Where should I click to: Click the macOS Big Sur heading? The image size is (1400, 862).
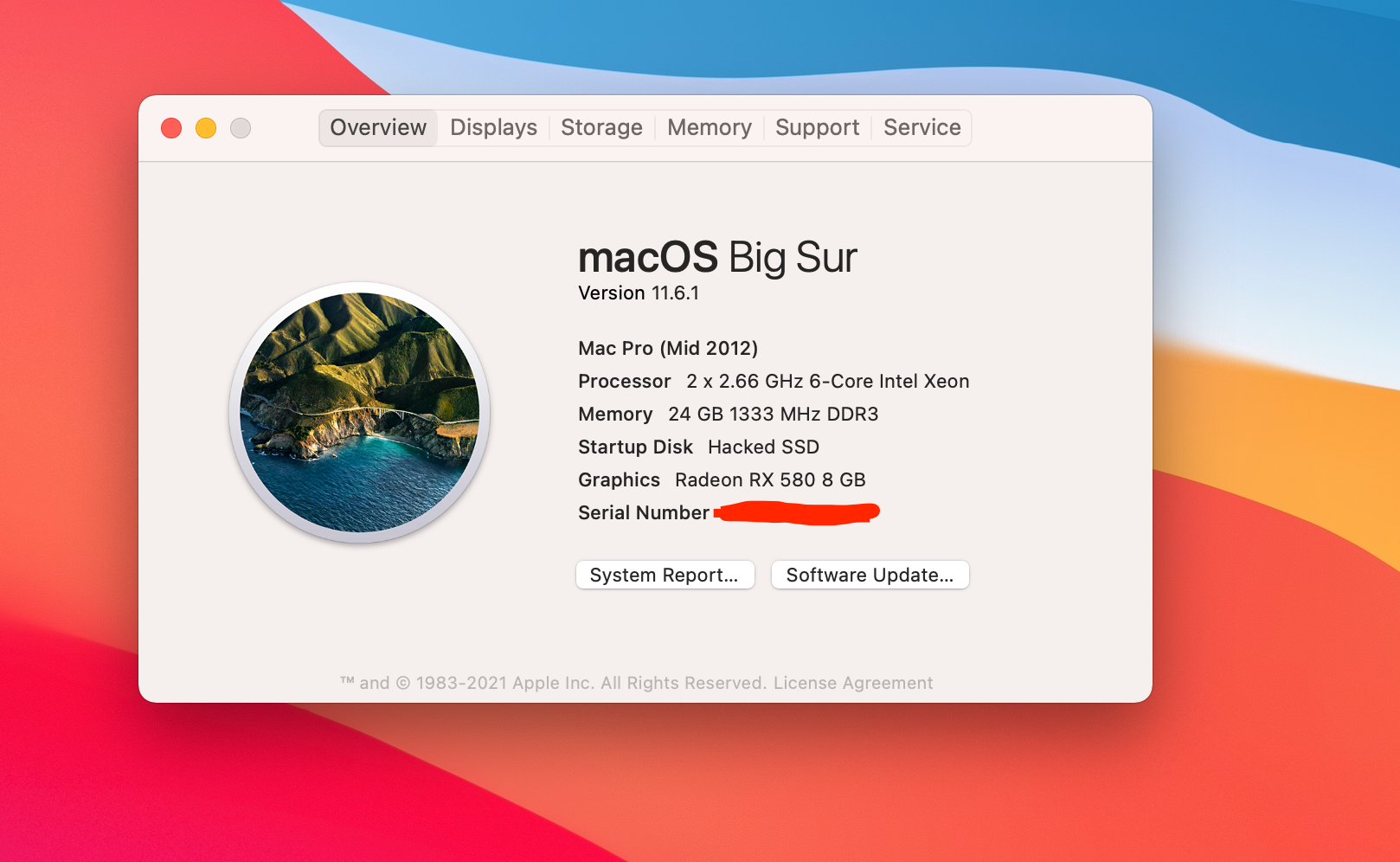pyautogui.click(x=717, y=257)
